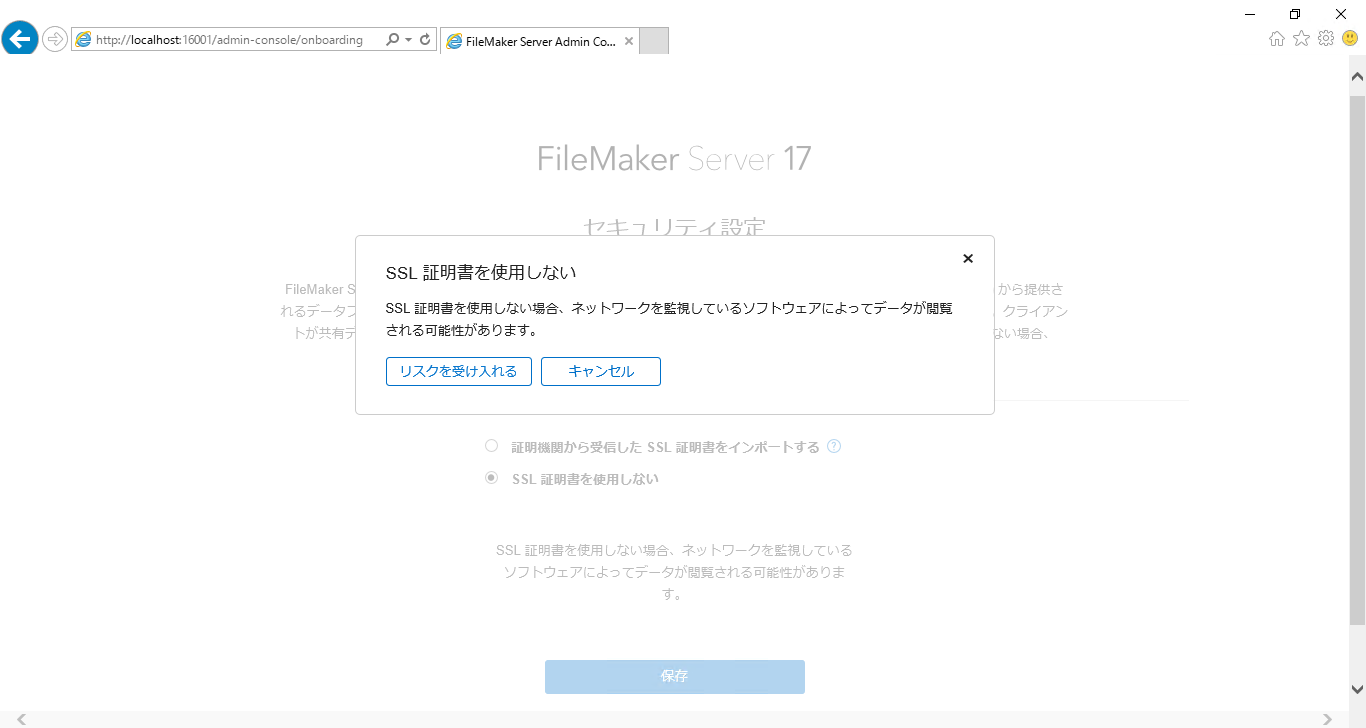Select the radio to import a CA SSL certificate
1366x728 pixels.
[x=491, y=445]
